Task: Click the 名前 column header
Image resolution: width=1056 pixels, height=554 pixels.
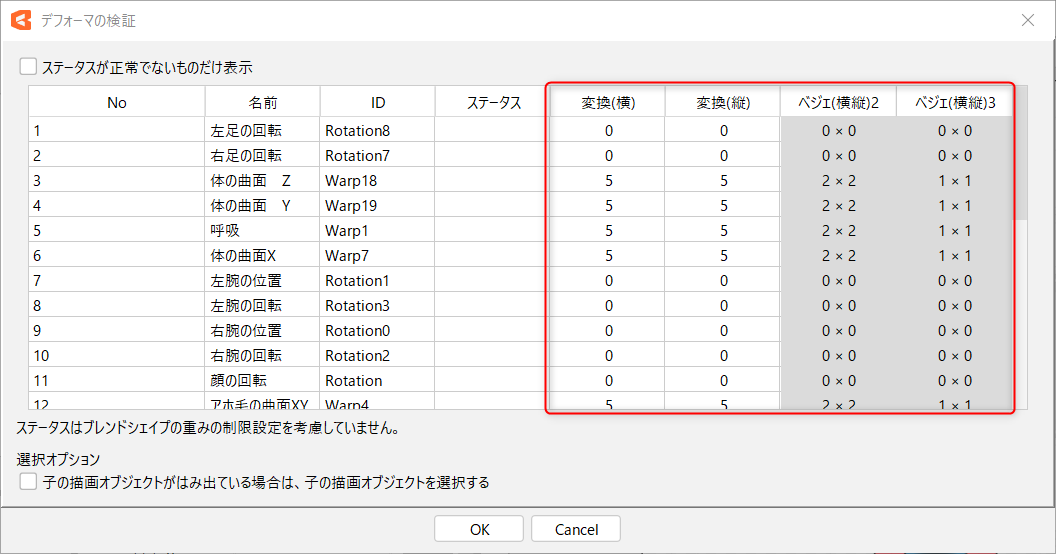Action: 263,102
